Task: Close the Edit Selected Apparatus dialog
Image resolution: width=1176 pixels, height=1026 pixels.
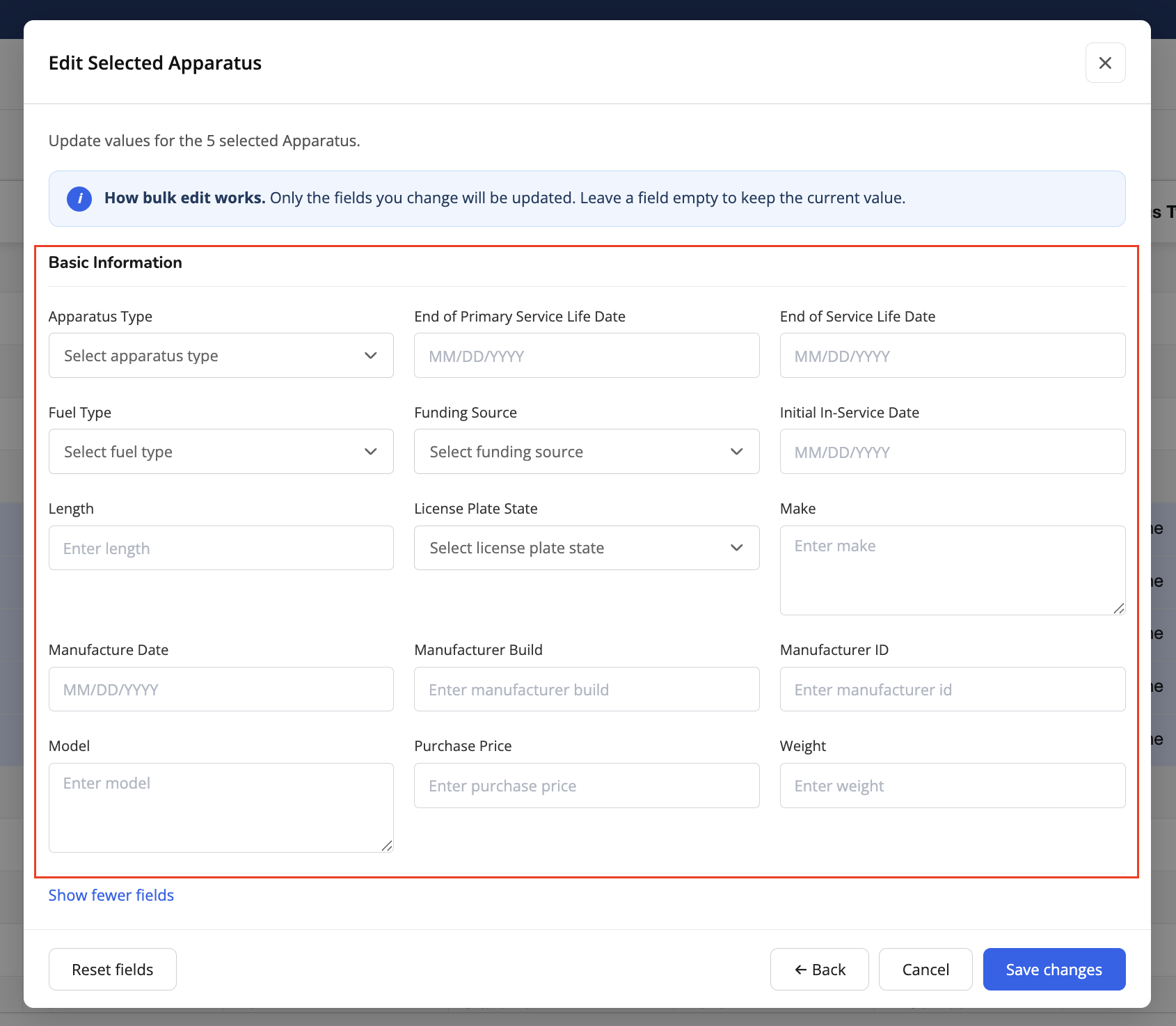Action: point(1105,63)
